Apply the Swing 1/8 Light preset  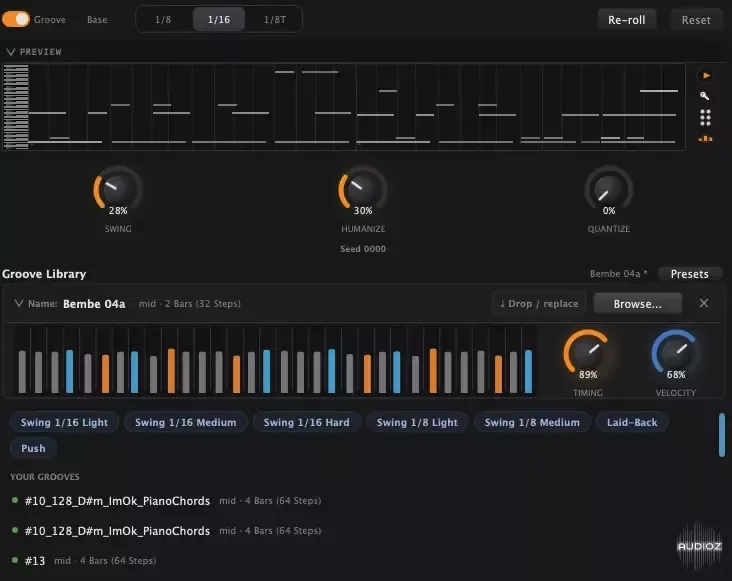[x=417, y=422]
